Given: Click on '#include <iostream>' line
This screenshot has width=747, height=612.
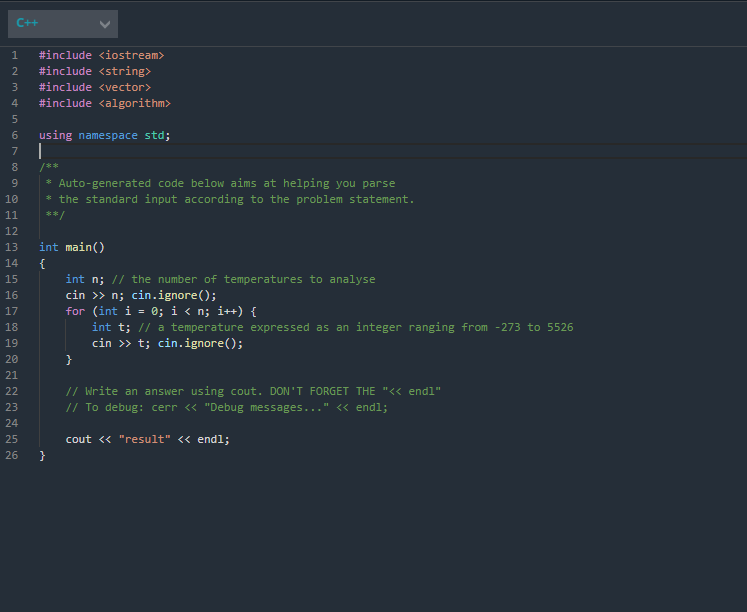Looking at the screenshot, I should click(x=101, y=55).
